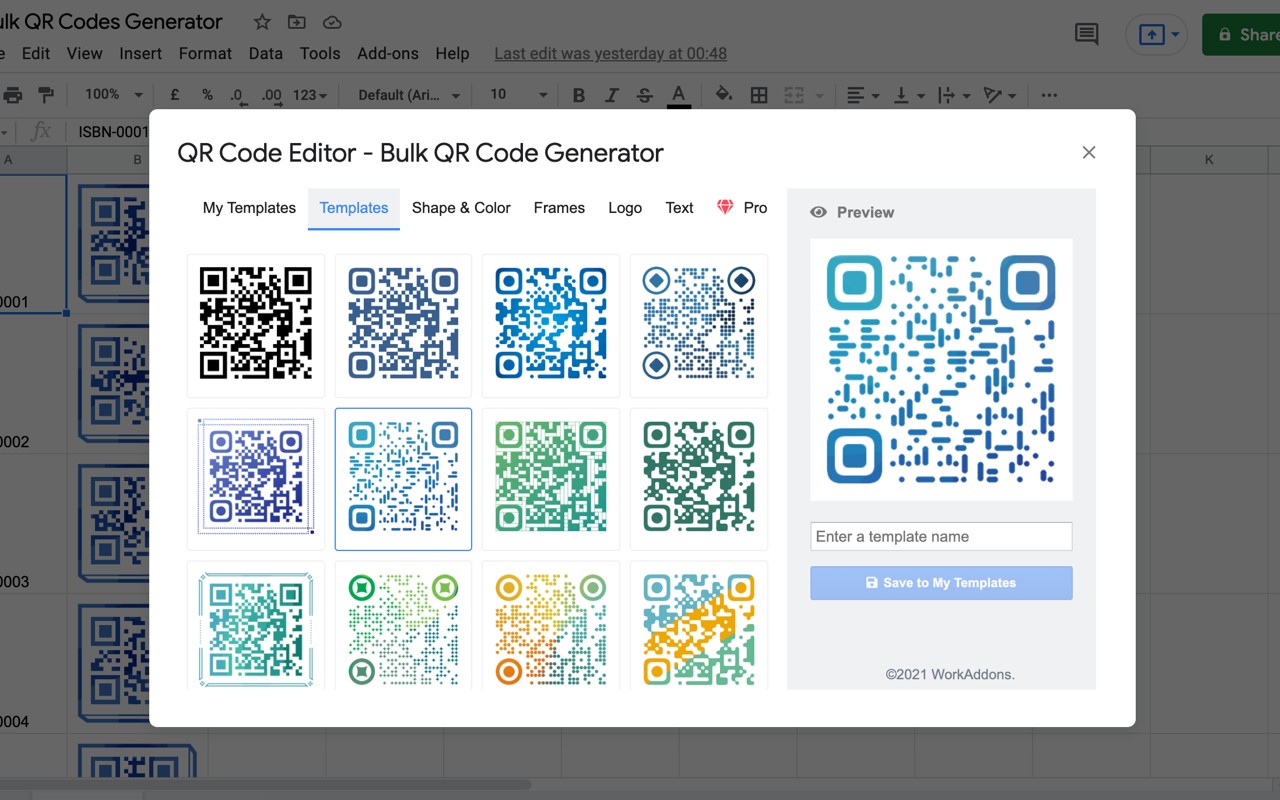This screenshot has height=800, width=1280.
Task: Open the fill color picker
Action: (x=724, y=95)
